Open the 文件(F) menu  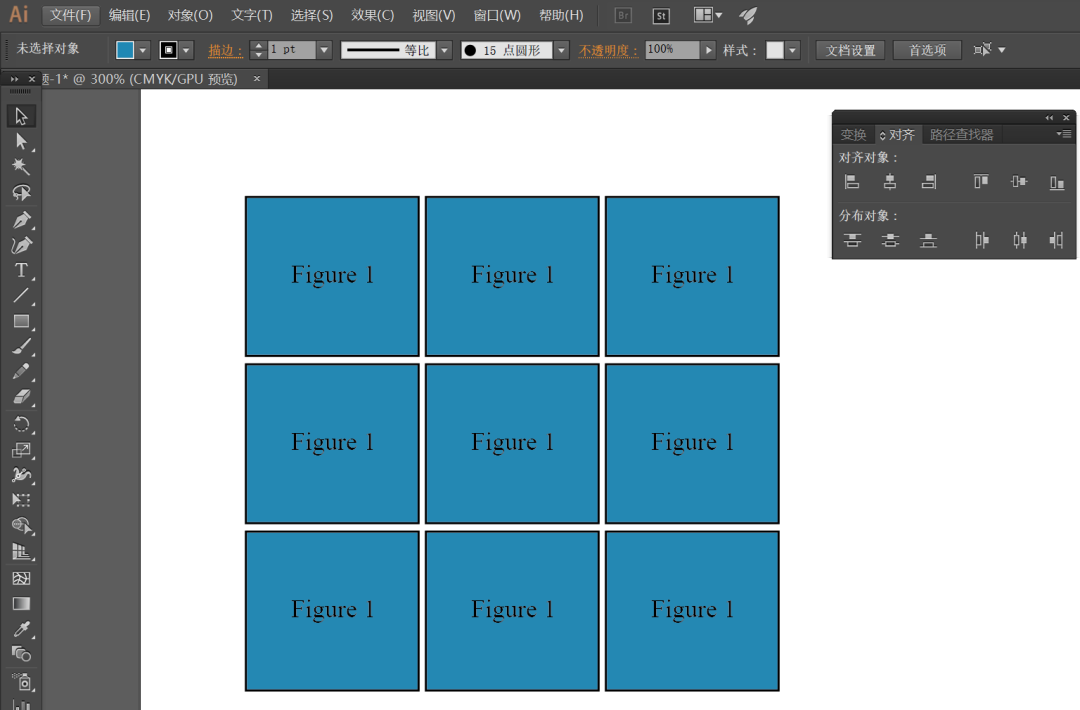pos(71,15)
